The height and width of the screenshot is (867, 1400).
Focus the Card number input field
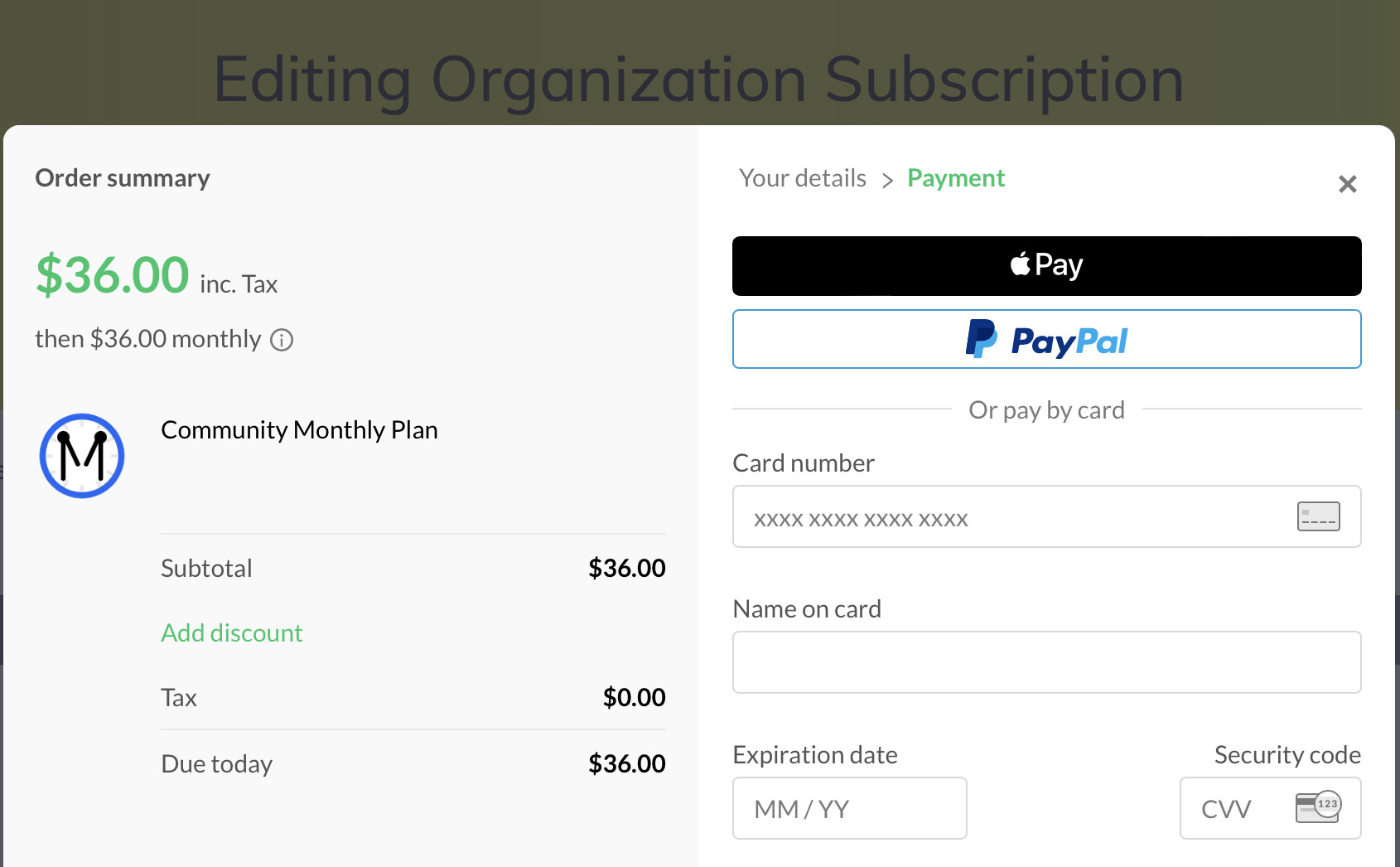(1011, 517)
